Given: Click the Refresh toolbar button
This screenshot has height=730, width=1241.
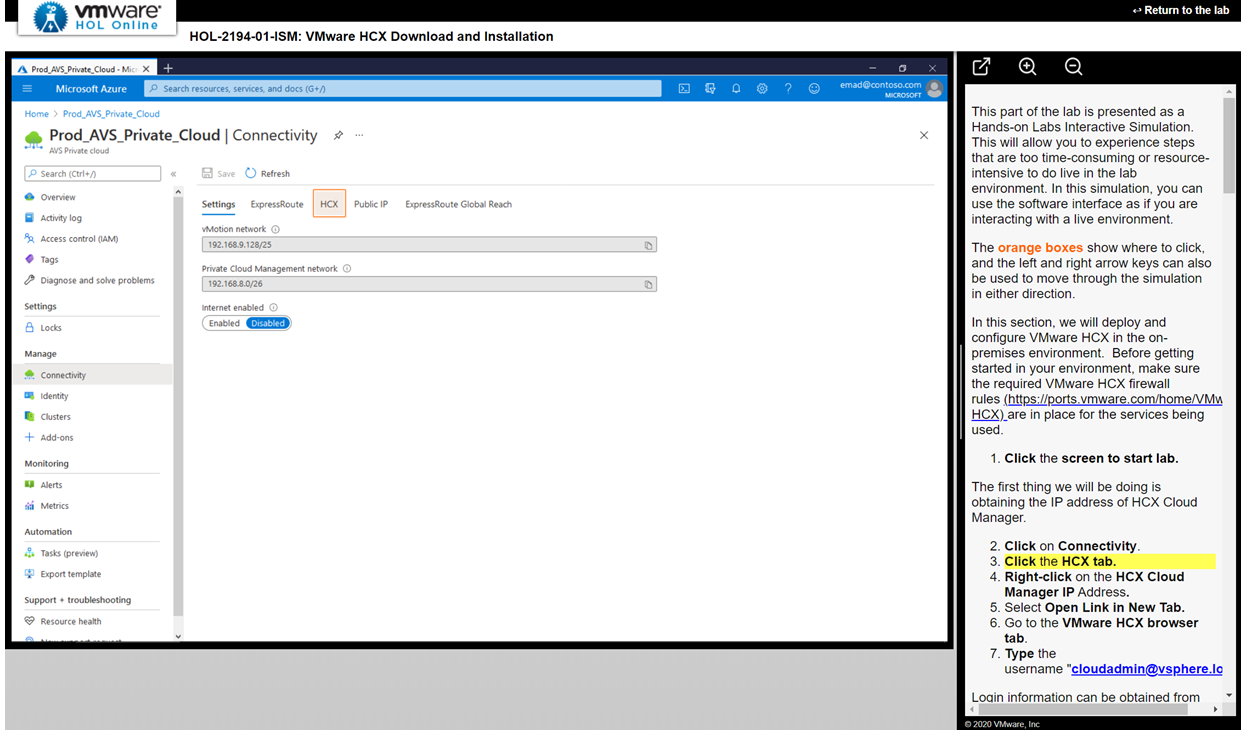Looking at the screenshot, I should coord(267,174).
